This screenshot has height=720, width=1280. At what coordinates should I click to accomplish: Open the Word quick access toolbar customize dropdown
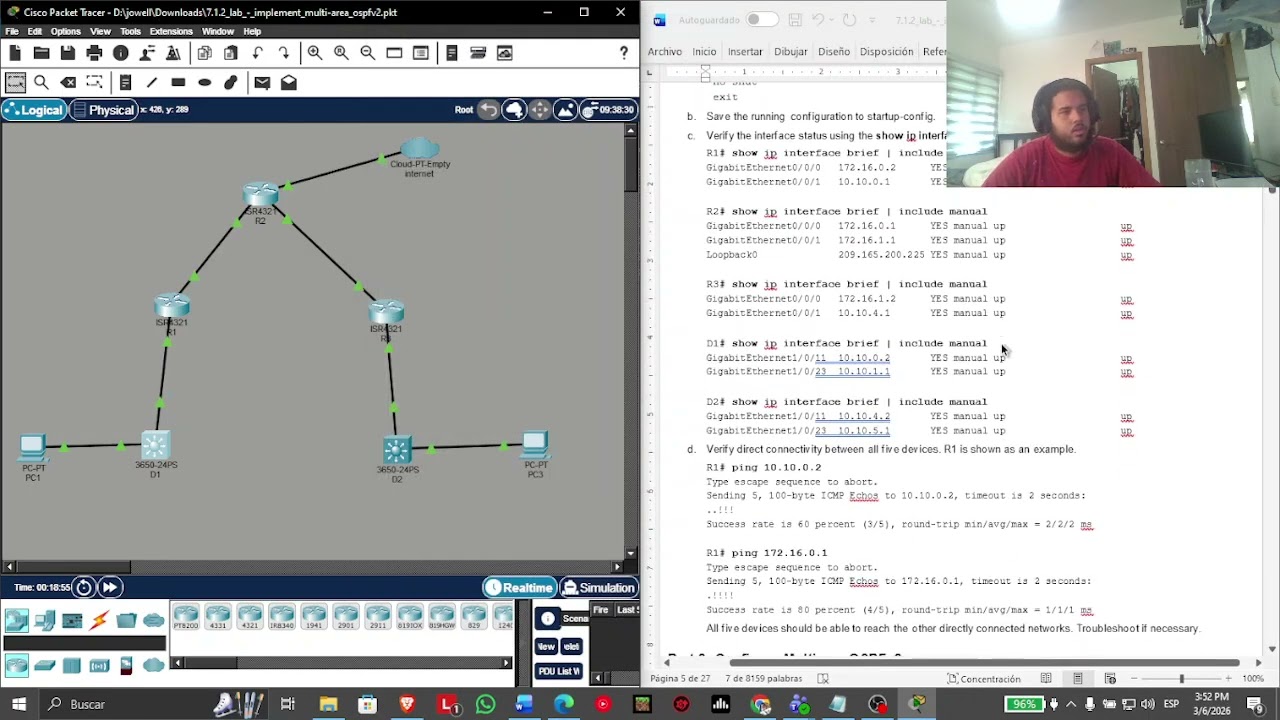pos(873,20)
